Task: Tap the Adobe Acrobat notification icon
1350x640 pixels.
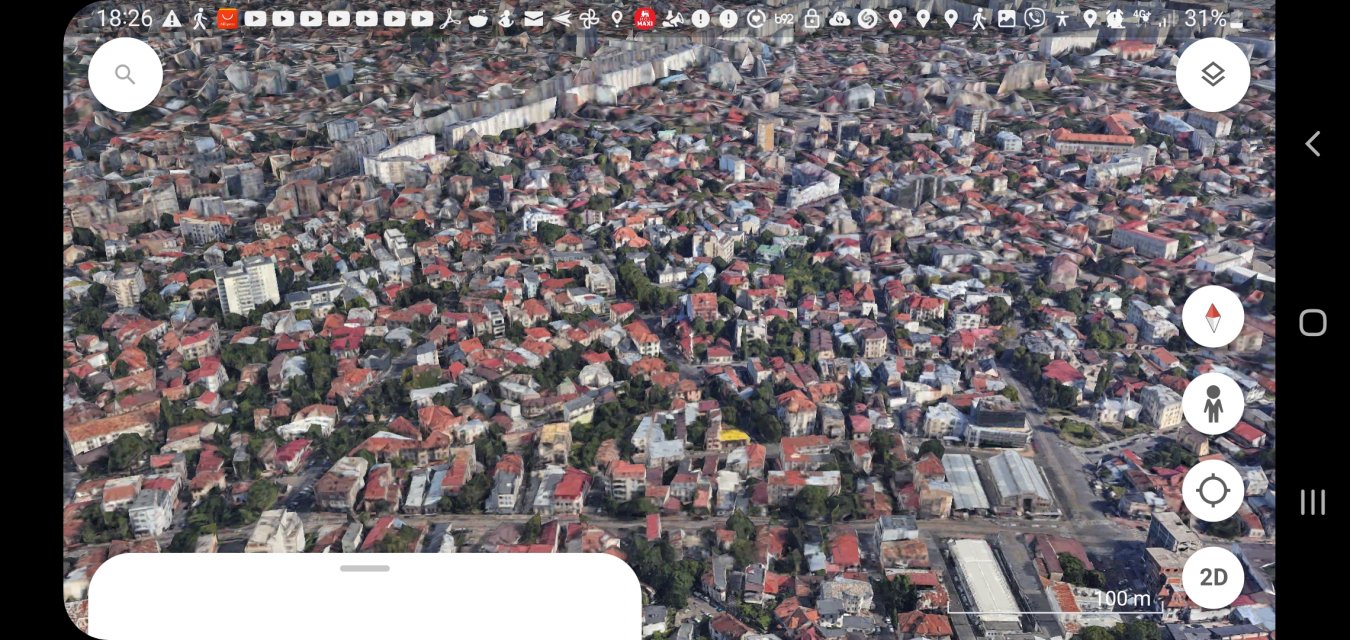Action: (x=450, y=18)
